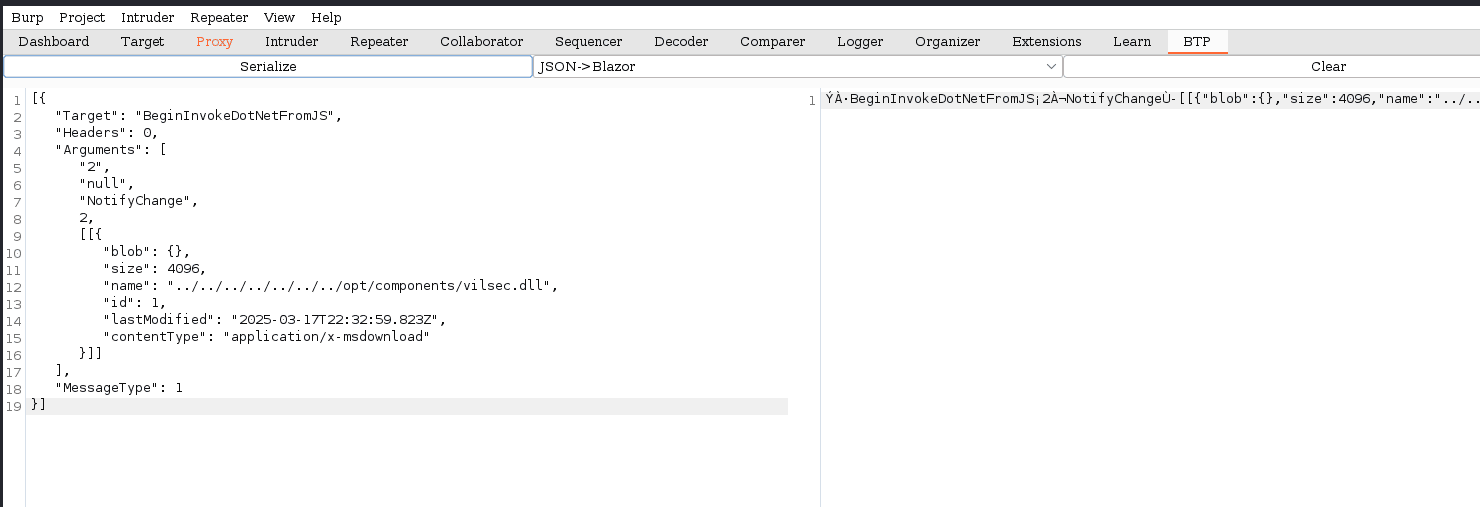Switch to the Learn tab
Screen dimensions: 1480x507
(x=1132, y=41)
